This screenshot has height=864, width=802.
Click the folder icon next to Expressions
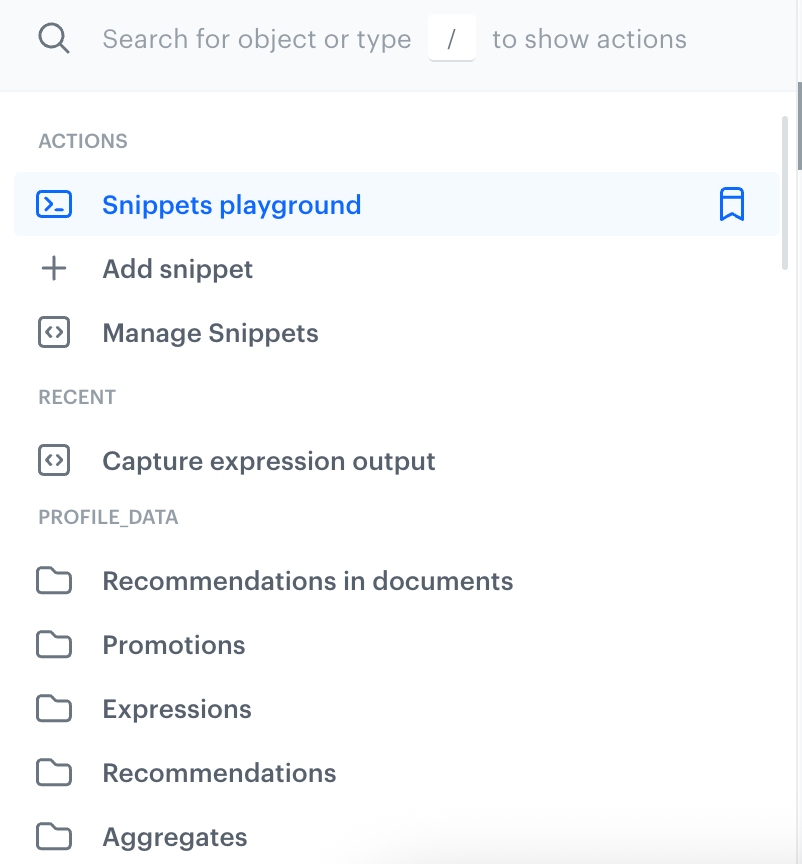(54, 709)
